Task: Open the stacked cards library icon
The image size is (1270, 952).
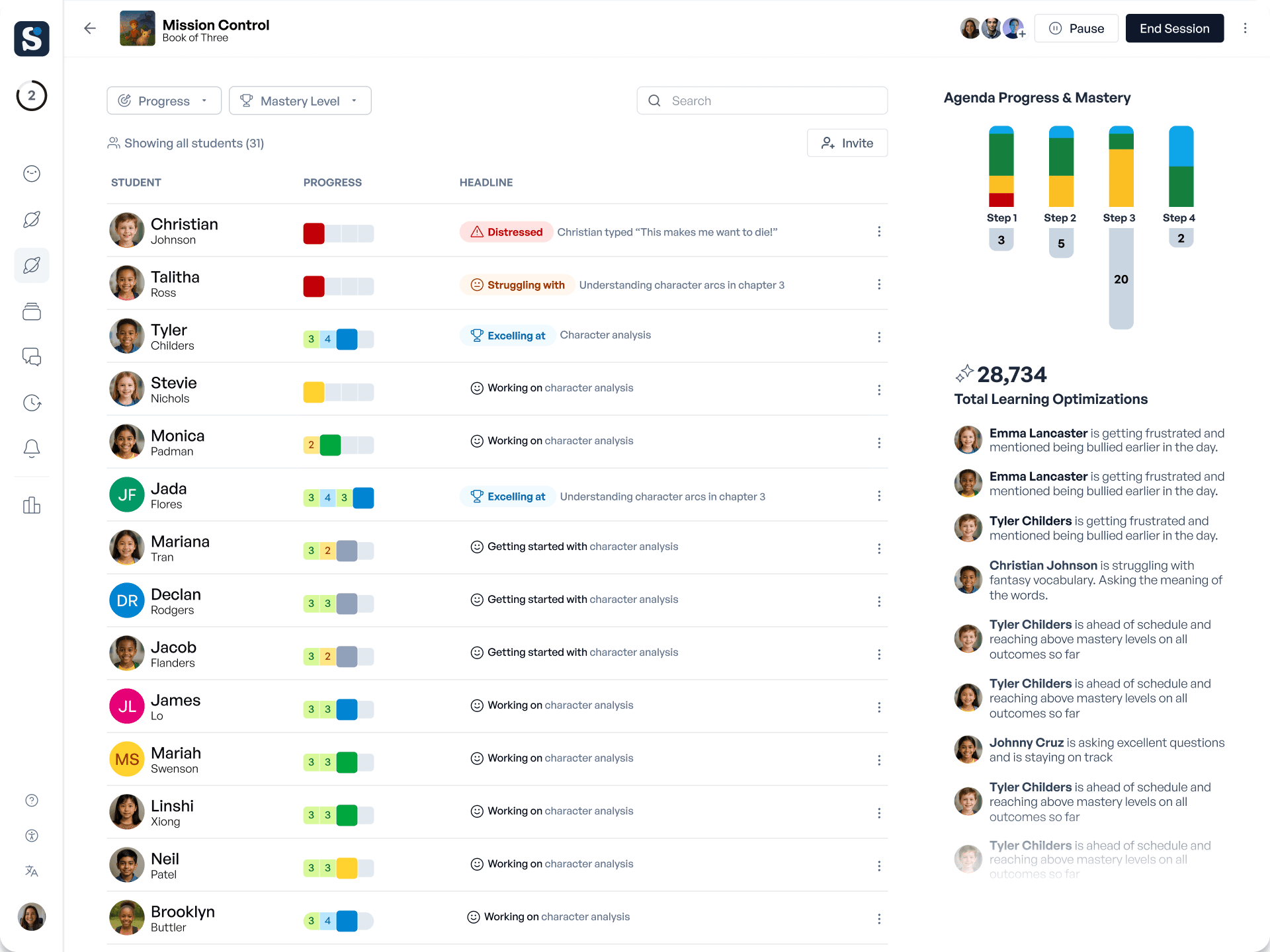Action: 32,311
